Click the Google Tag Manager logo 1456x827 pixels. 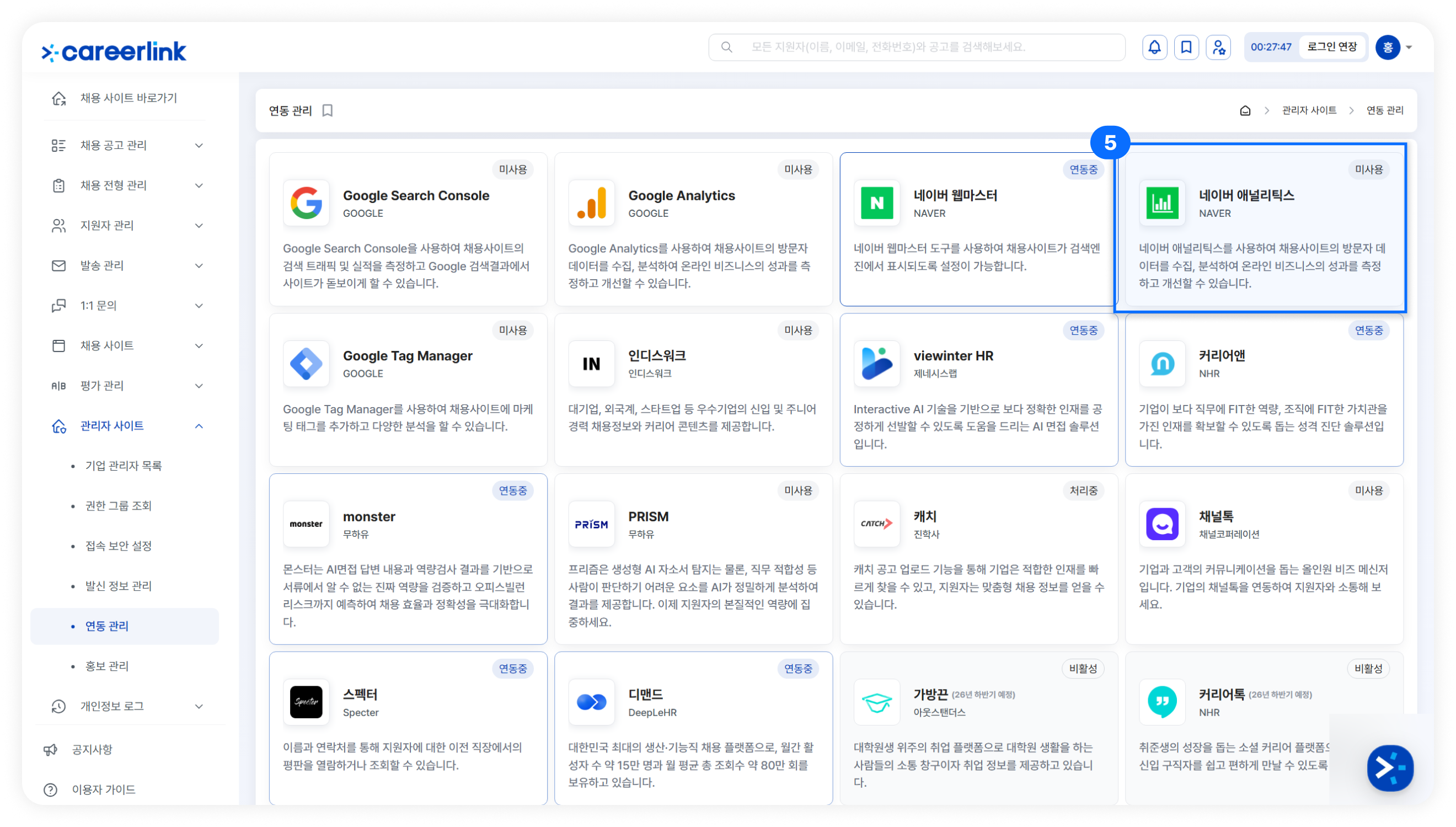[x=306, y=364]
